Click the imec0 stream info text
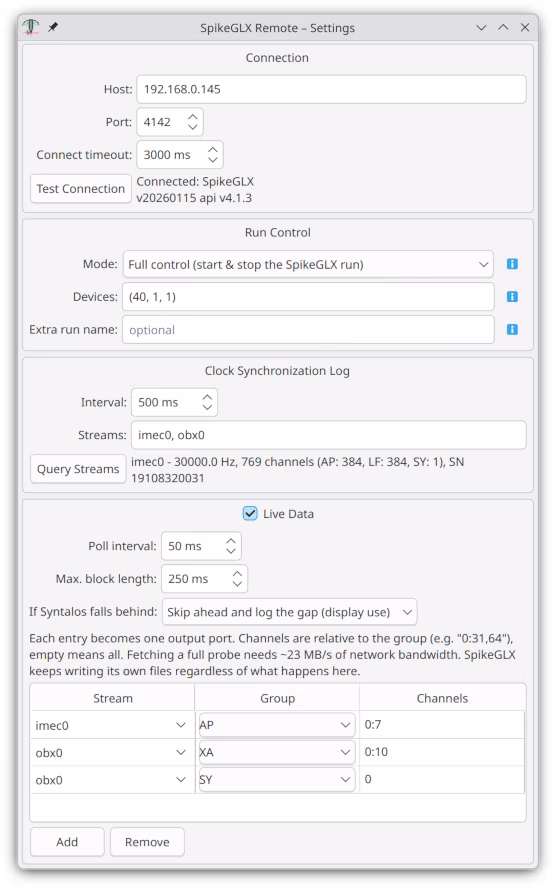 [297, 470]
